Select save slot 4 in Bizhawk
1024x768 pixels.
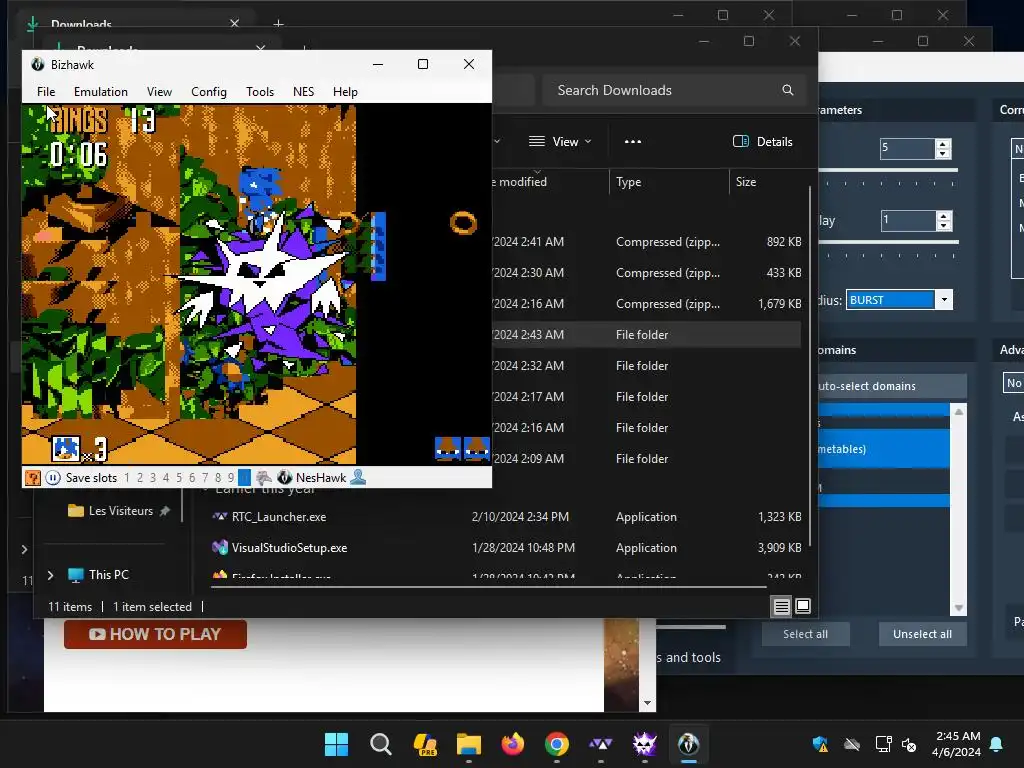coord(166,478)
